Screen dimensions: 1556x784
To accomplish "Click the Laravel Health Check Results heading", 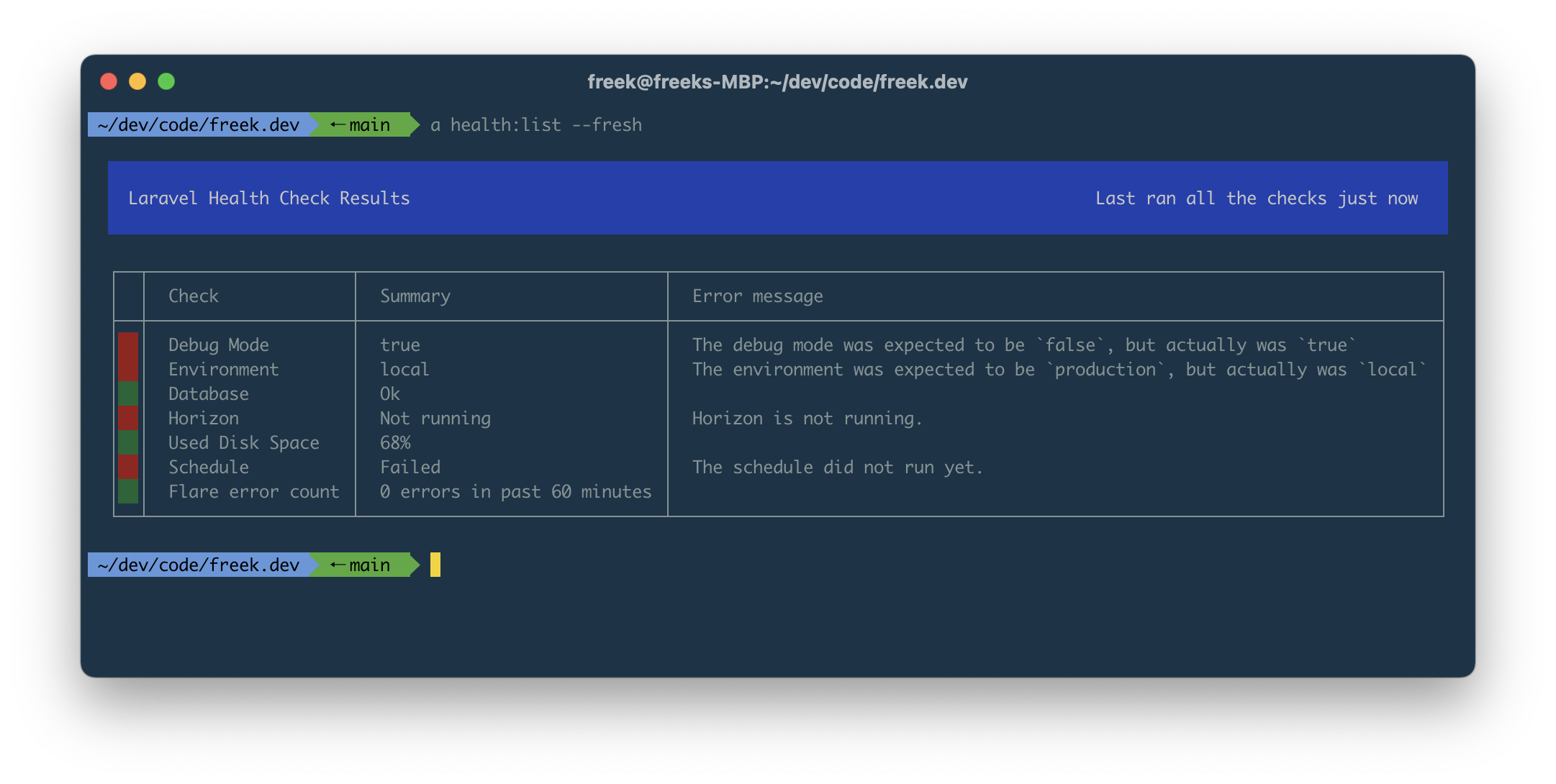I will pos(269,199).
